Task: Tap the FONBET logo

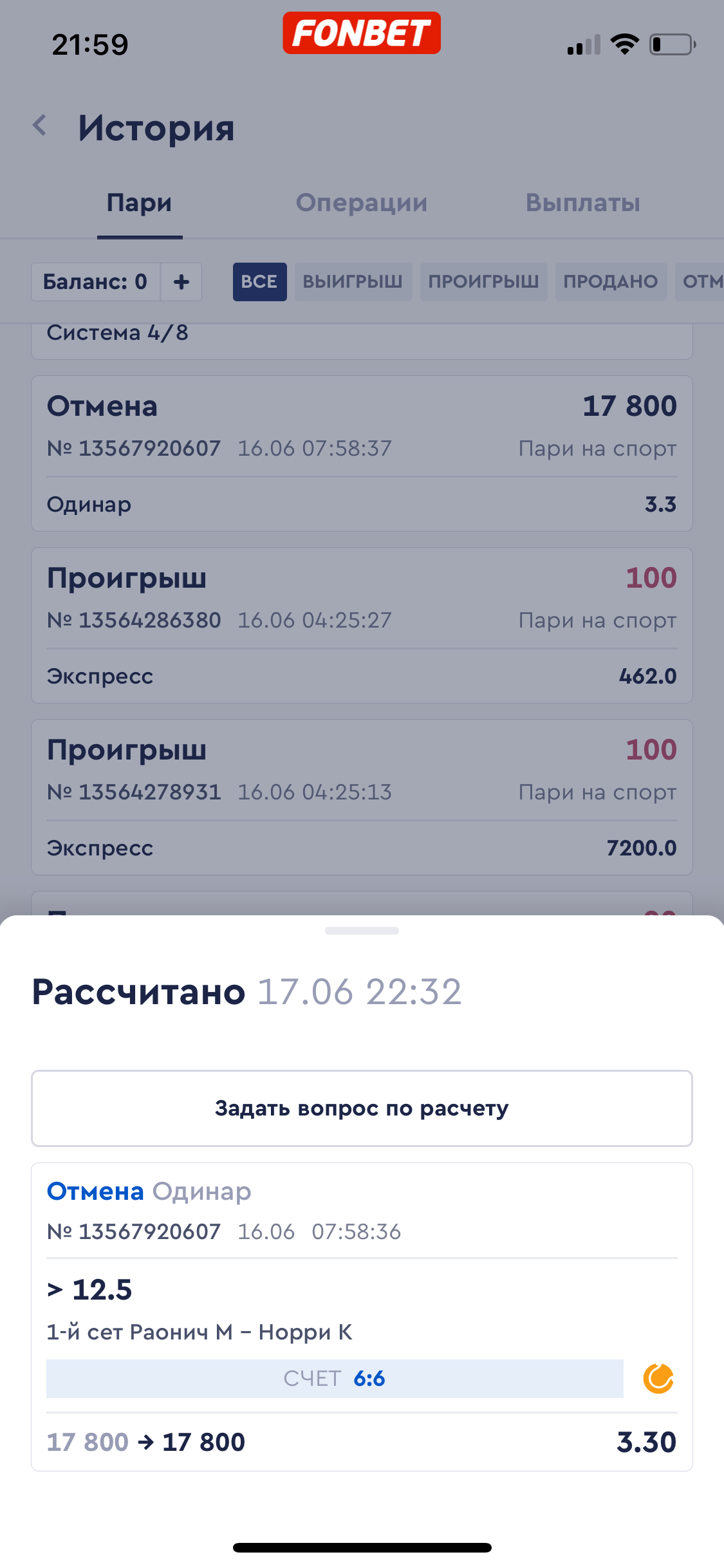Action: pos(362,33)
